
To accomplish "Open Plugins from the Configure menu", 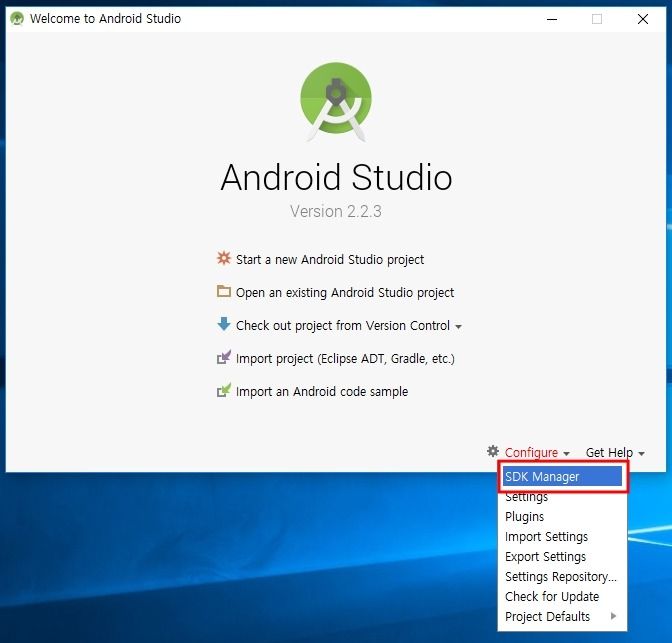I will click(562, 517).
